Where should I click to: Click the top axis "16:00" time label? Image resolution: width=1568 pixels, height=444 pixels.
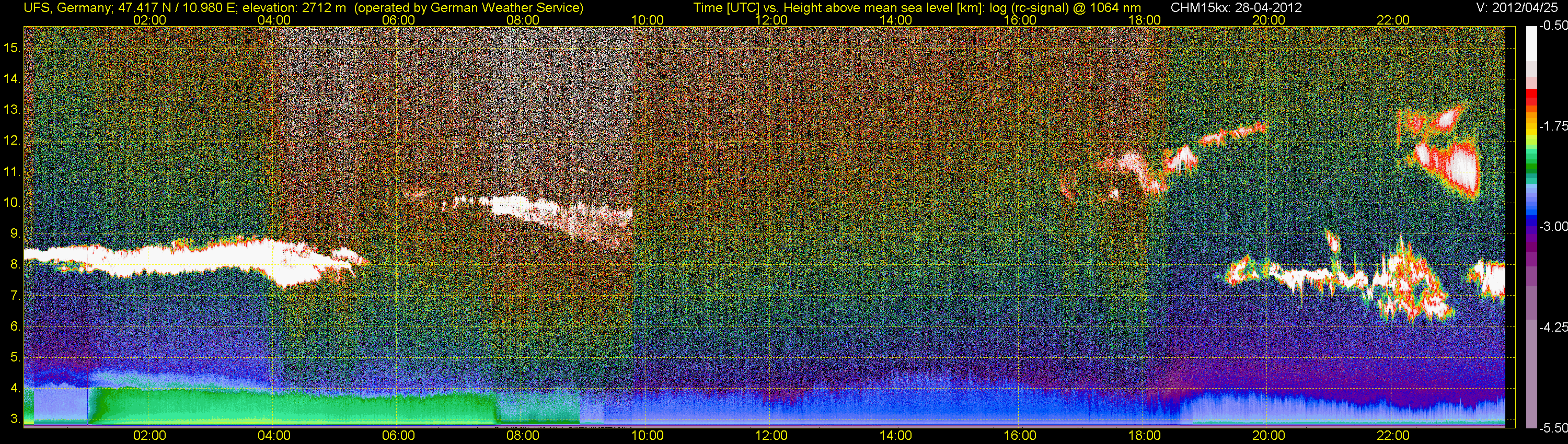click(x=1020, y=20)
